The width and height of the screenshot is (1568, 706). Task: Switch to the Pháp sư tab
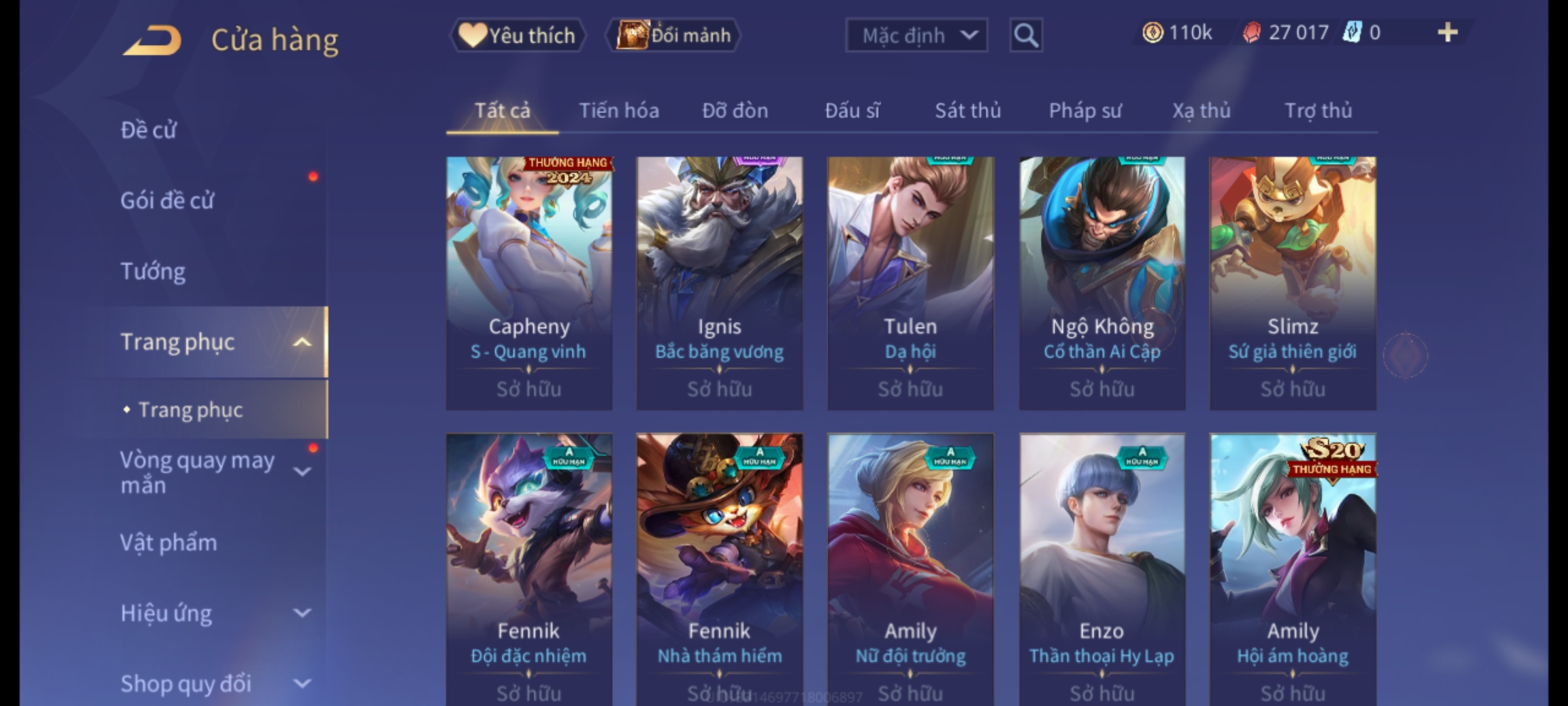1085,110
